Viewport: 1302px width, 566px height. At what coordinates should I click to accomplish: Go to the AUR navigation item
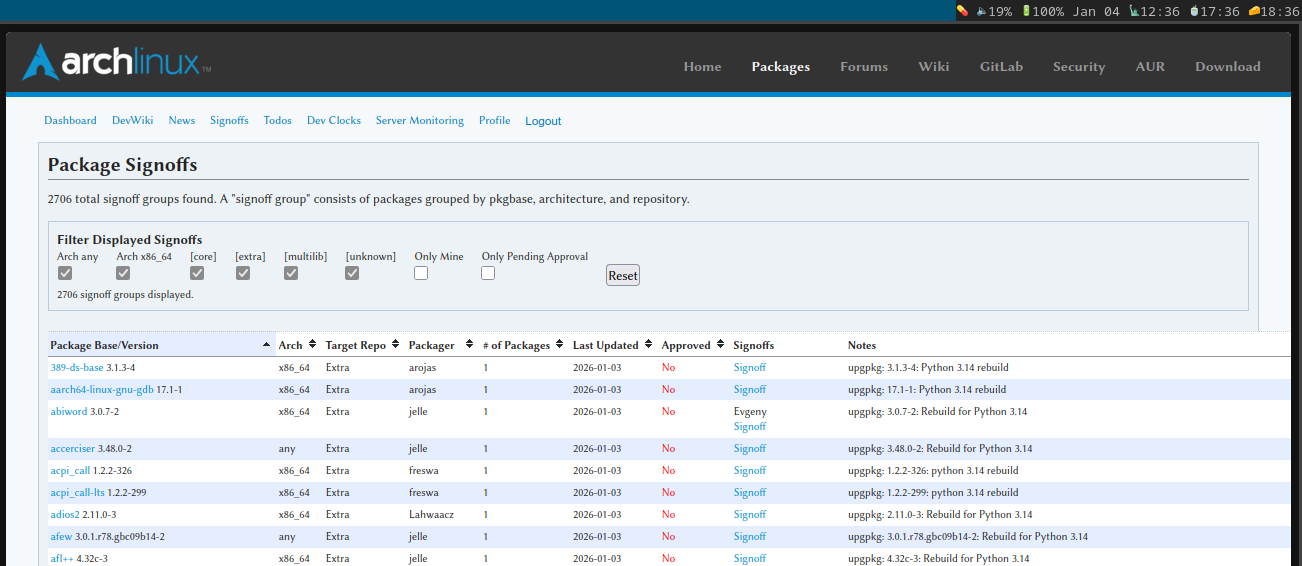tap(1150, 67)
